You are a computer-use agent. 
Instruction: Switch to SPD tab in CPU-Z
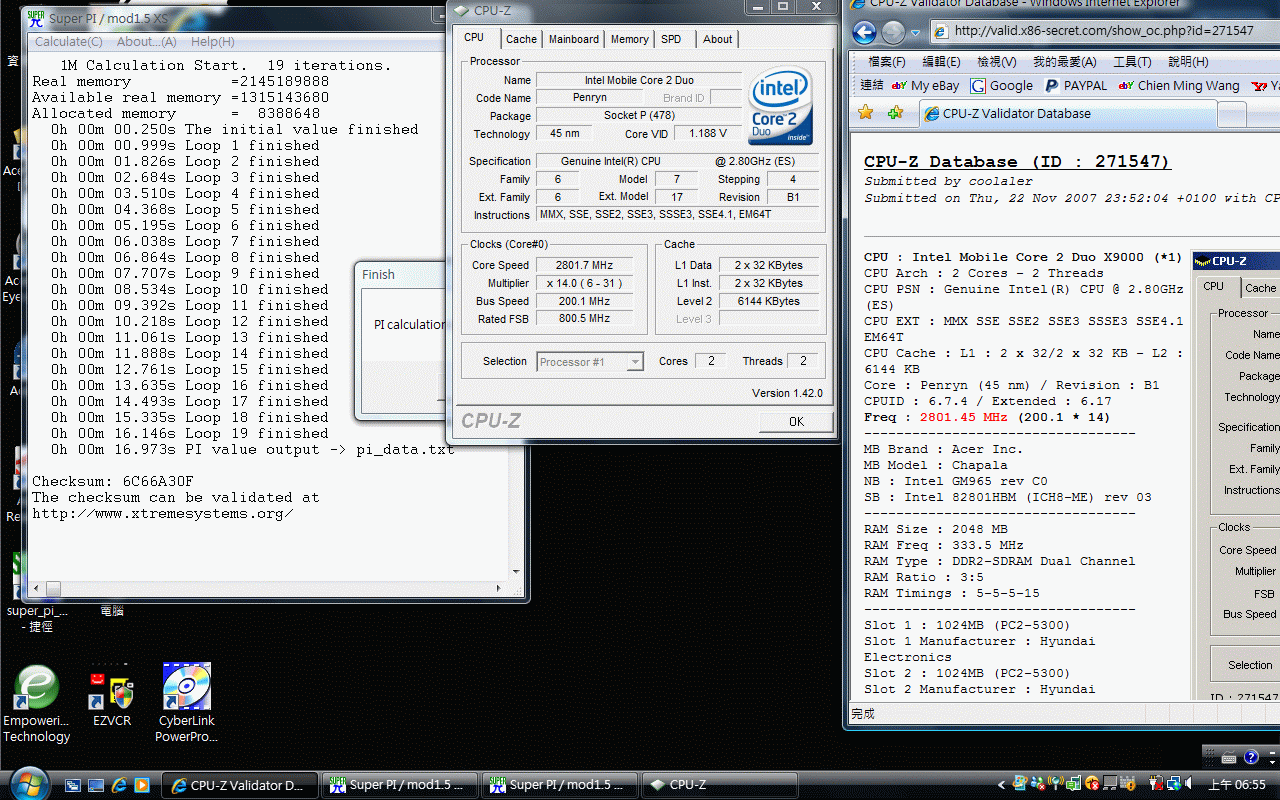[671, 39]
